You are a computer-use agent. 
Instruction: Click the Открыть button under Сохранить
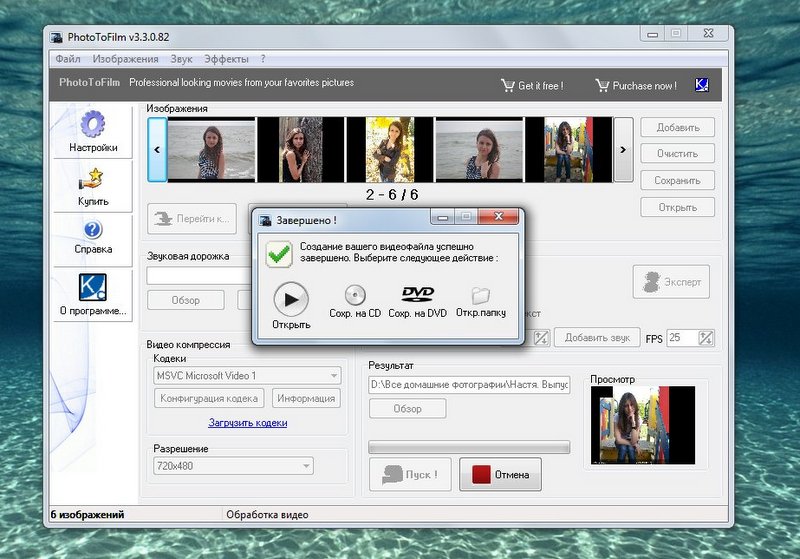click(x=678, y=208)
